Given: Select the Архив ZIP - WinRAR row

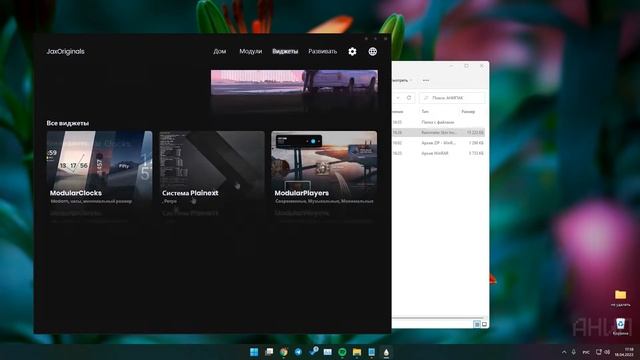Looking at the screenshot, I should pos(438,143).
